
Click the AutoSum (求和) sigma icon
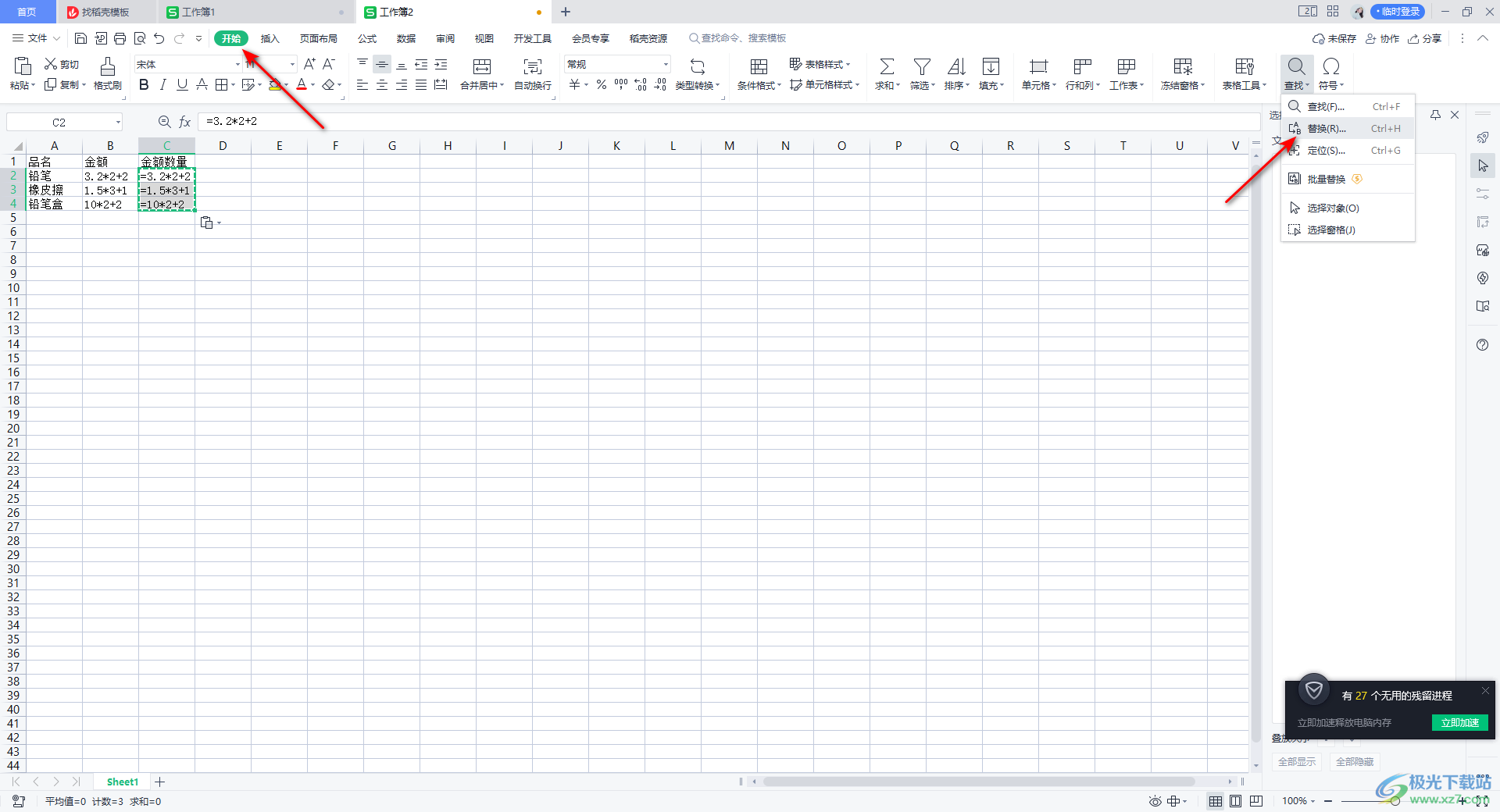pos(887,66)
